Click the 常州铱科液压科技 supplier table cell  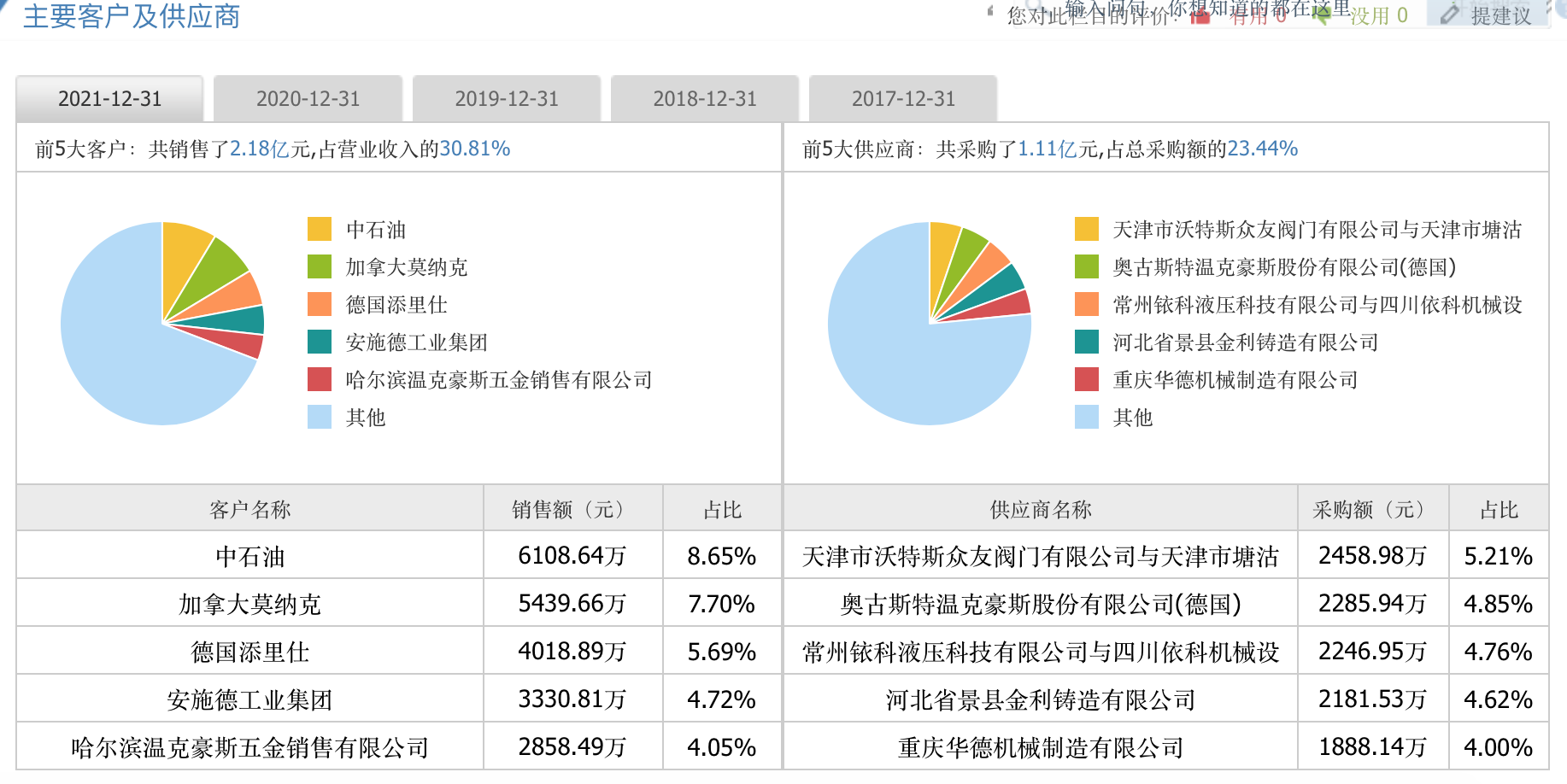pyautogui.click(x=1041, y=652)
